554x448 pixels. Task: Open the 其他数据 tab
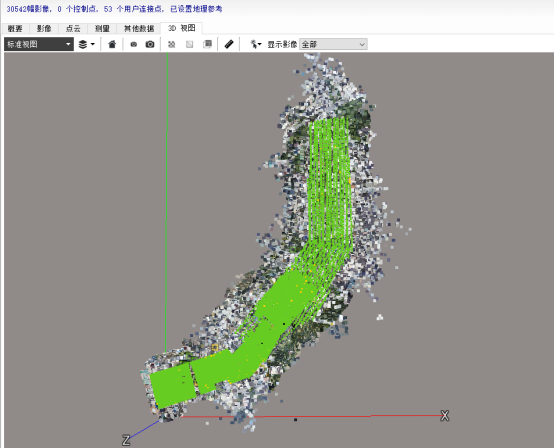(138, 28)
